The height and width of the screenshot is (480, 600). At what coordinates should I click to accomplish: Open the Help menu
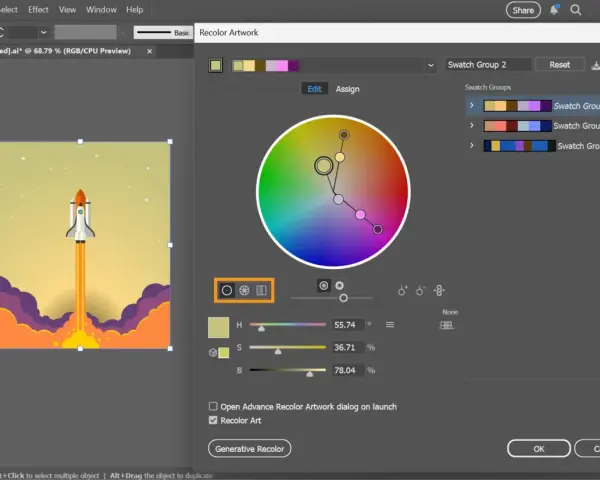point(135,10)
